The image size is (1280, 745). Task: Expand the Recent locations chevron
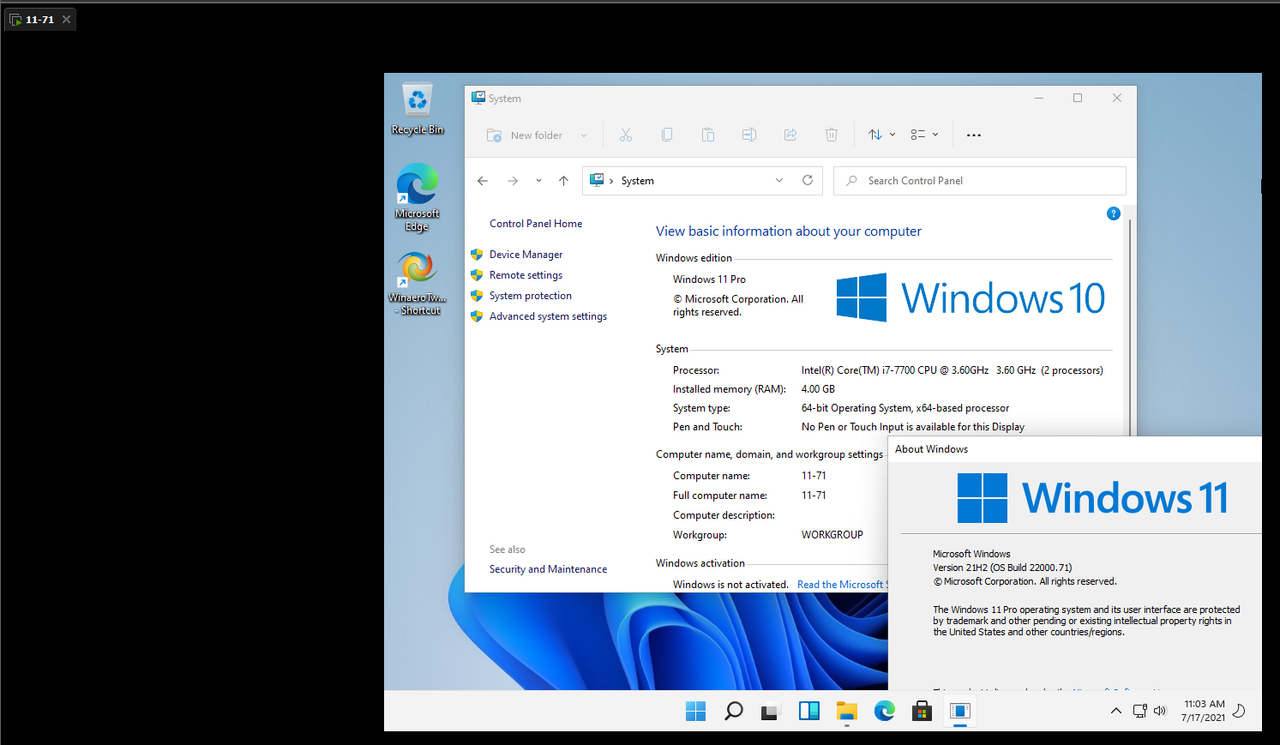point(539,181)
